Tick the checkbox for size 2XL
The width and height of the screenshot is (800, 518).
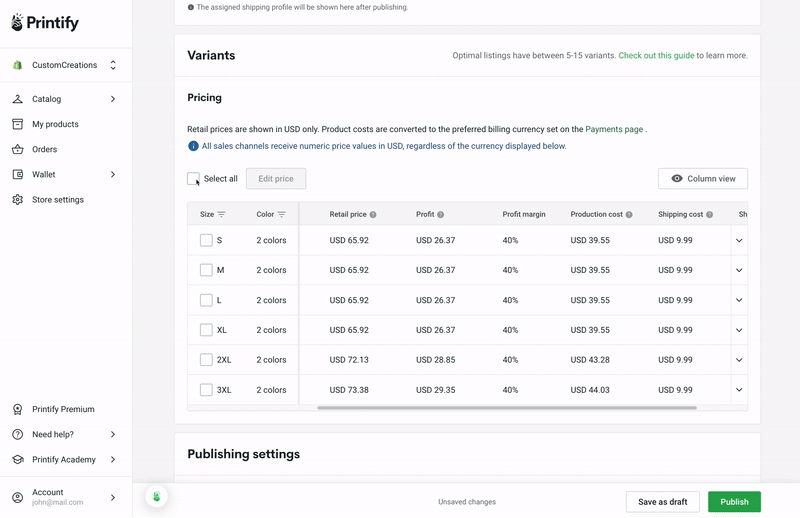coord(206,360)
